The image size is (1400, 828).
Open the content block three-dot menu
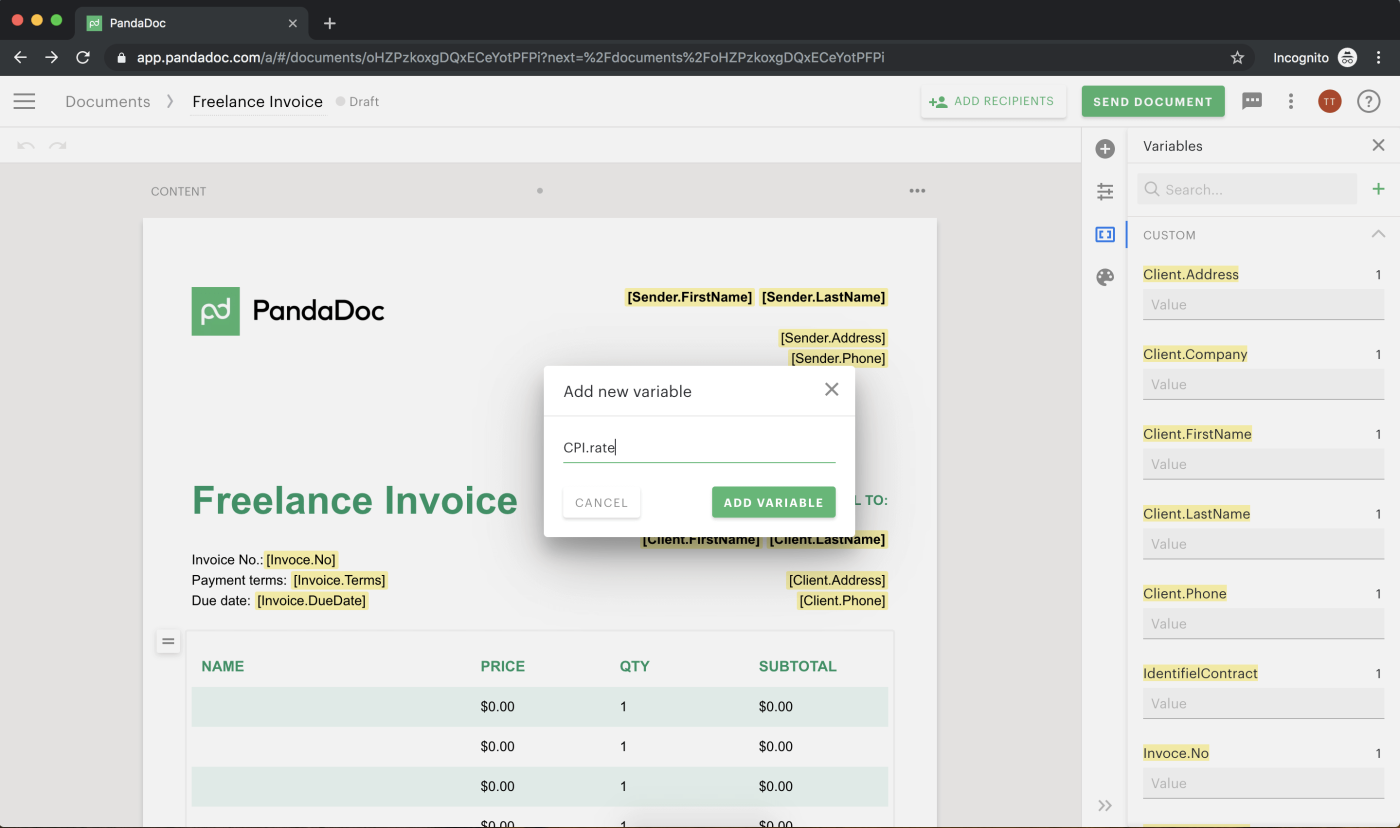point(917,191)
